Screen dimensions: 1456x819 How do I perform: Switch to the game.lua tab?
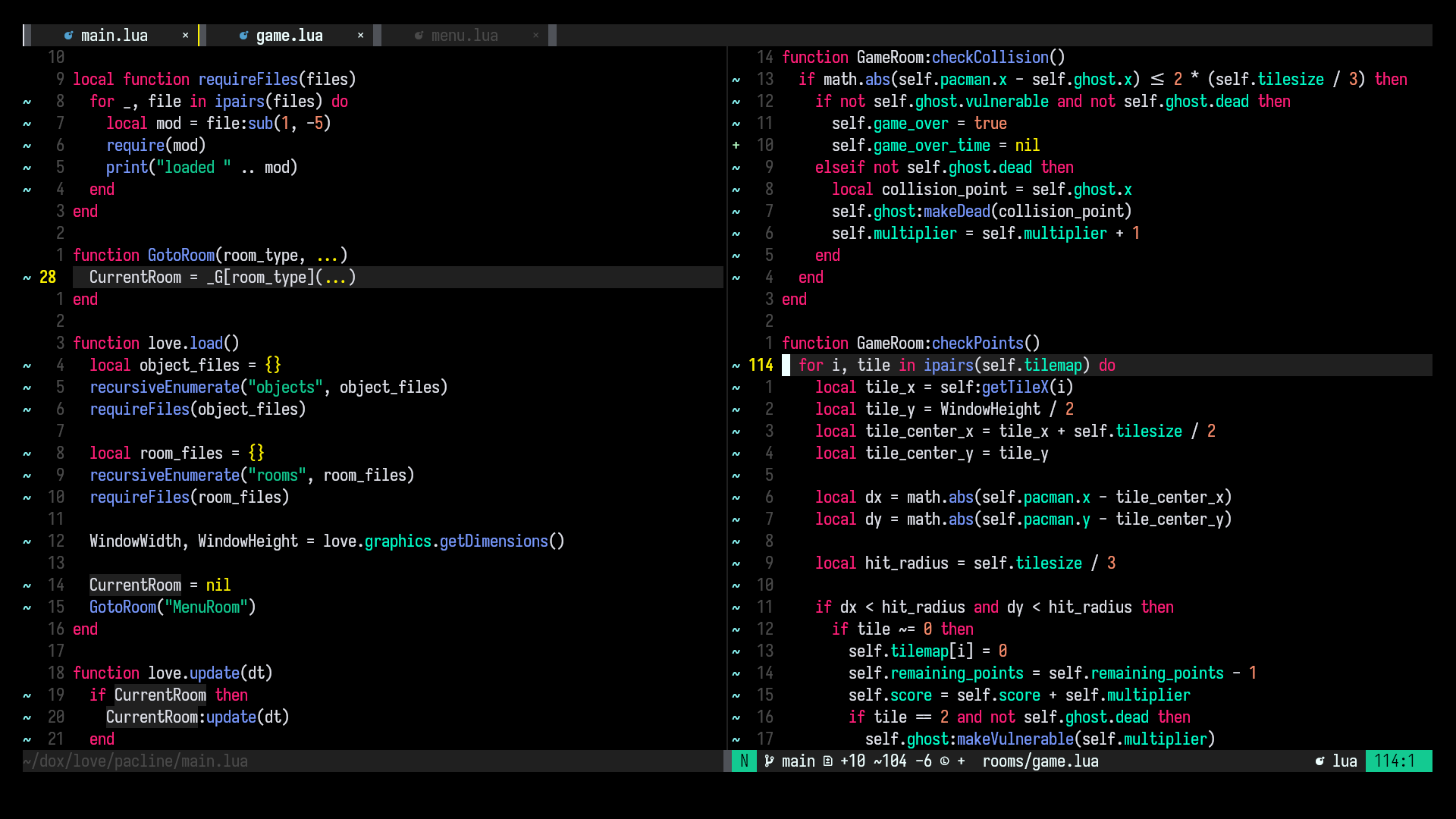click(290, 36)
